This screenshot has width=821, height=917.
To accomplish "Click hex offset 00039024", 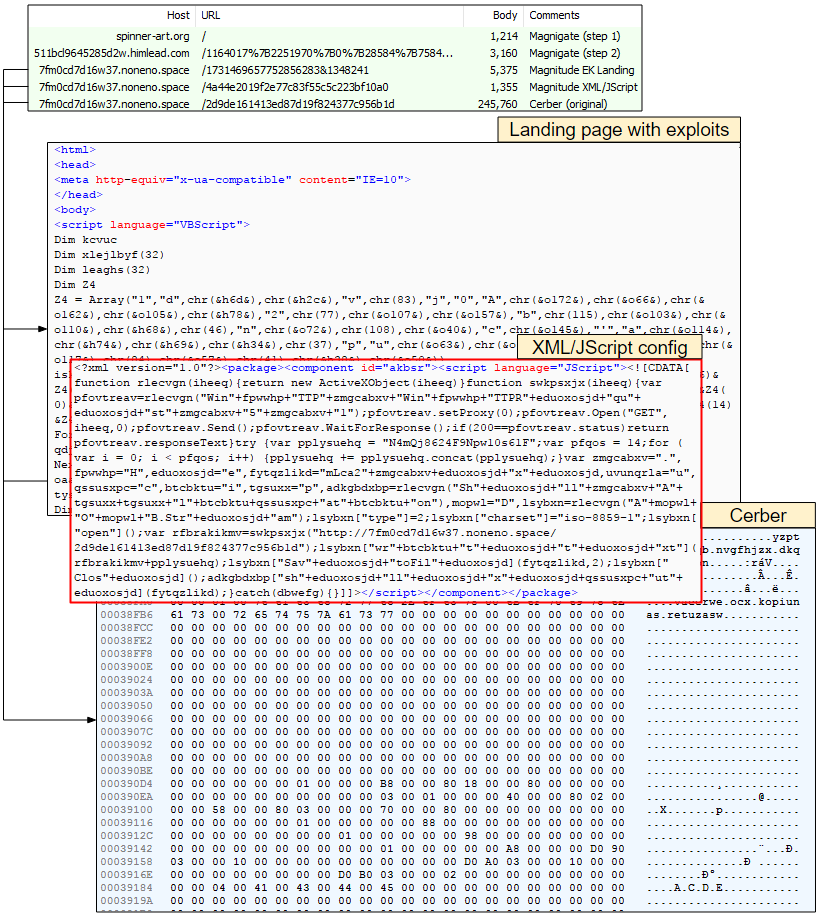I will (126, 680).
